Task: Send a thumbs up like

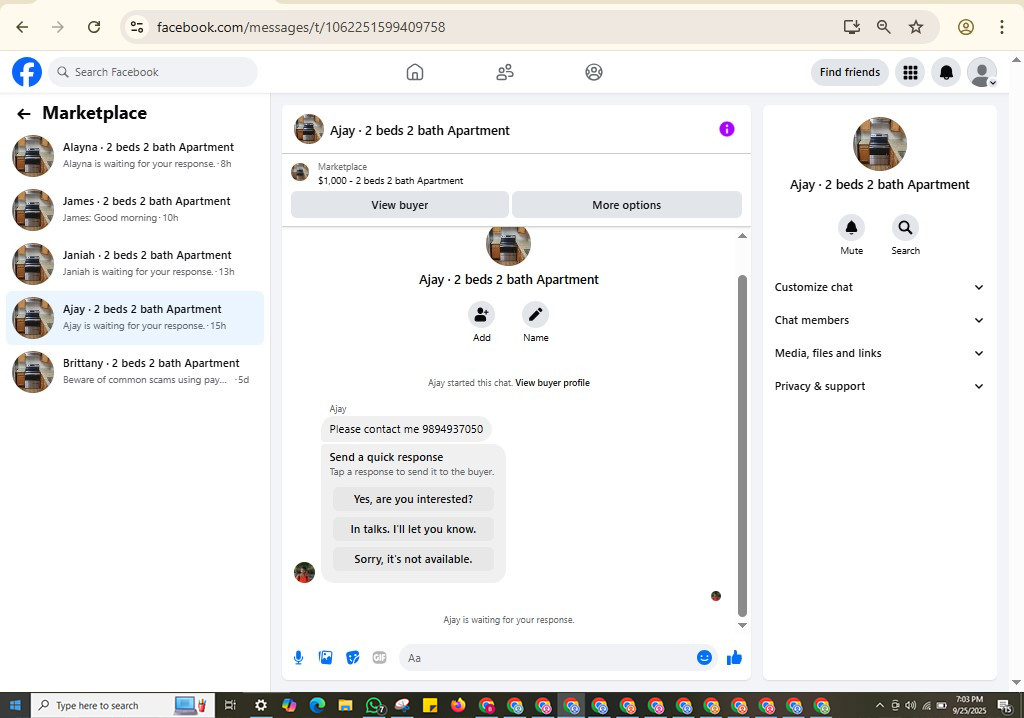Action: click(734, 658)
